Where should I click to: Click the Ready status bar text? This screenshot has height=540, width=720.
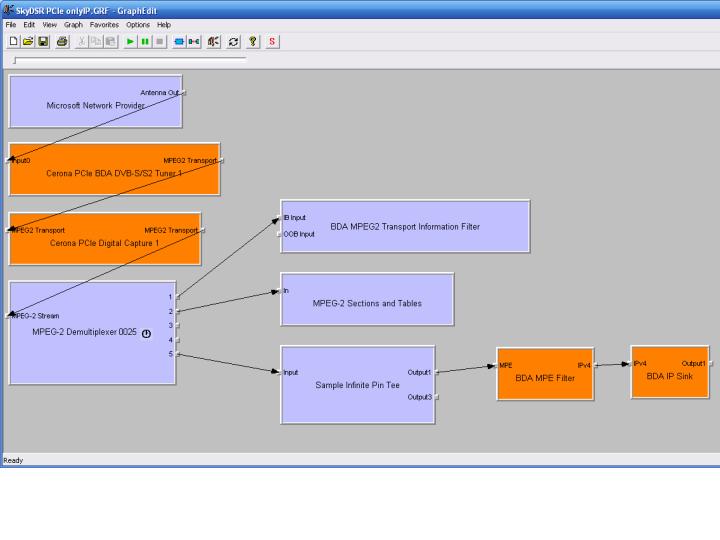(13, 460)
